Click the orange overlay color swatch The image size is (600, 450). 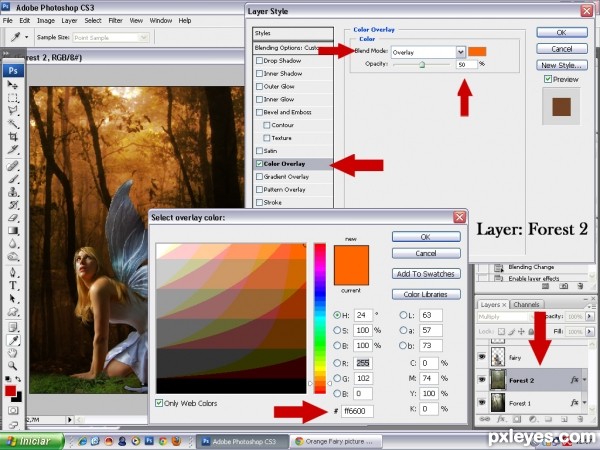477,52
